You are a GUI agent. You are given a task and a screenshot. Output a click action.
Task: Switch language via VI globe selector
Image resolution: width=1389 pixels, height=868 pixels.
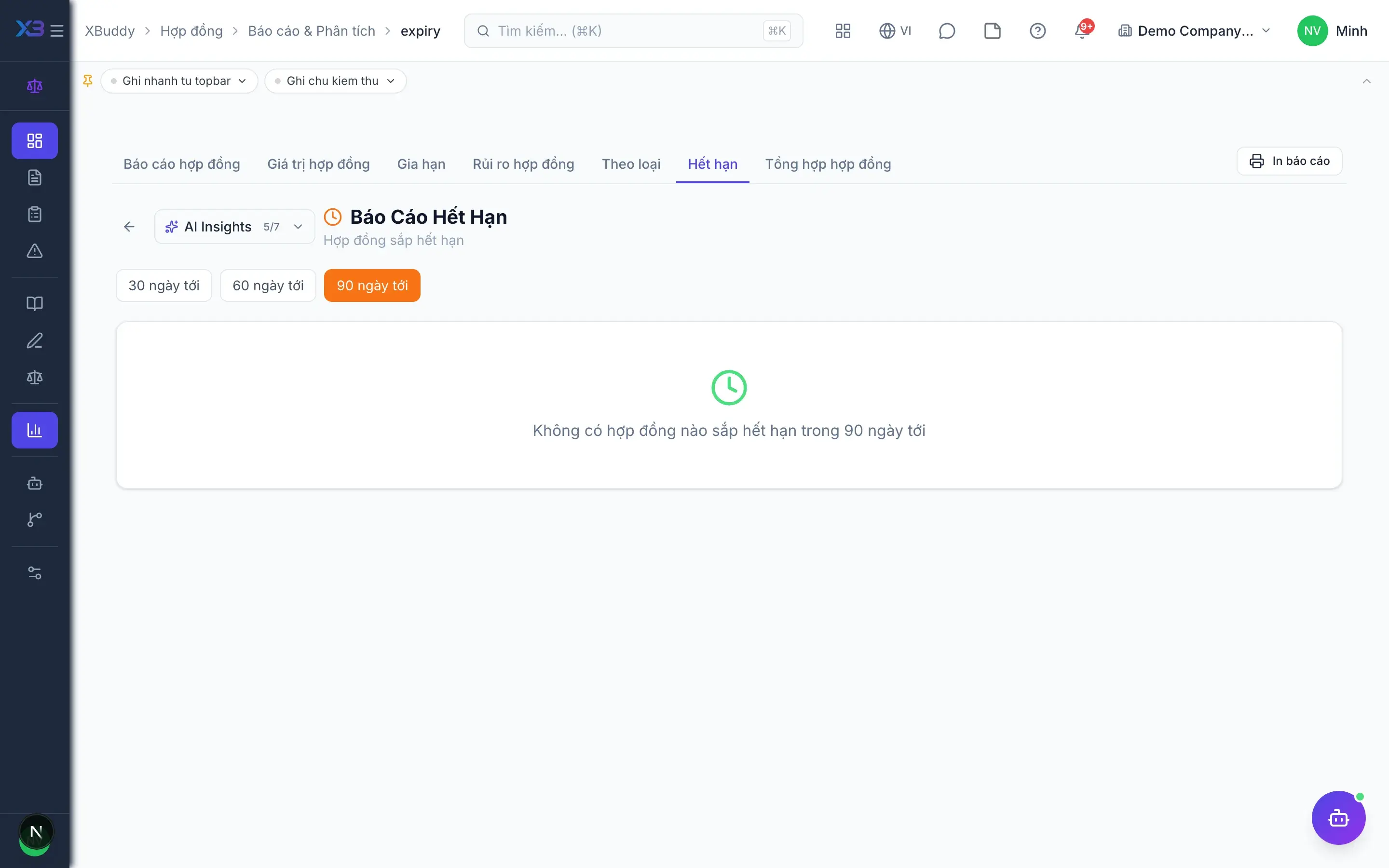pos(895,31)
